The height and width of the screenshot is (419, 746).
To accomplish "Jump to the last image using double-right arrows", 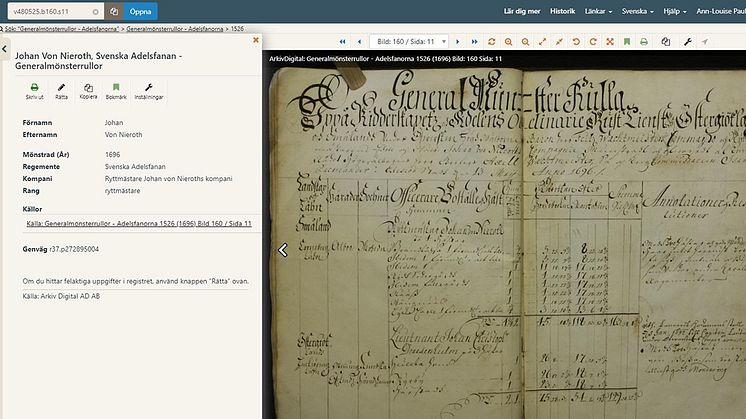I will click(x=474, y=42).
